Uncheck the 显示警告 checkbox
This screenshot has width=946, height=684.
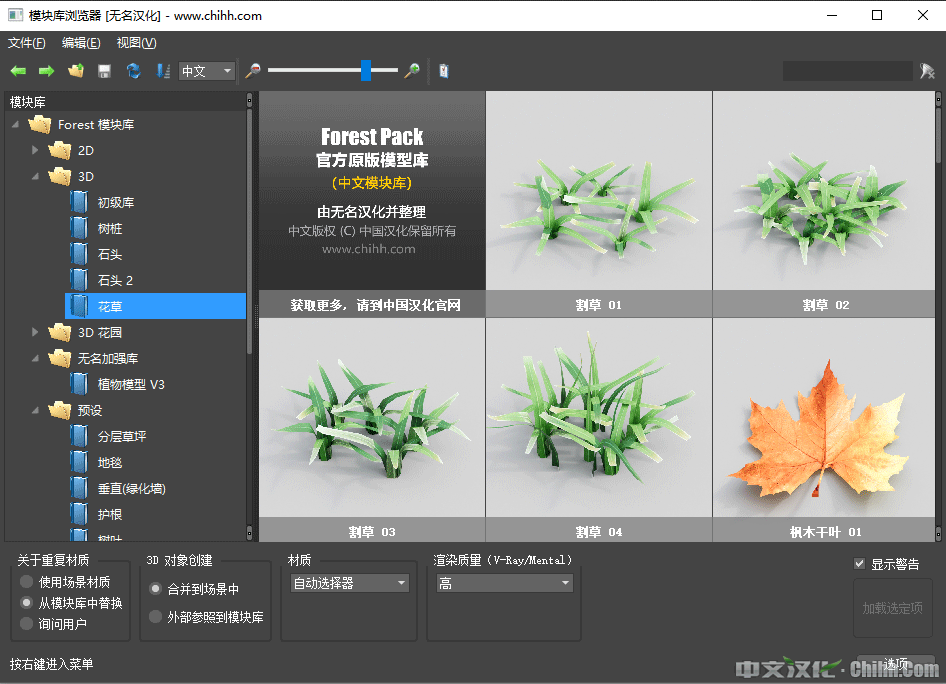click(860, 564)
